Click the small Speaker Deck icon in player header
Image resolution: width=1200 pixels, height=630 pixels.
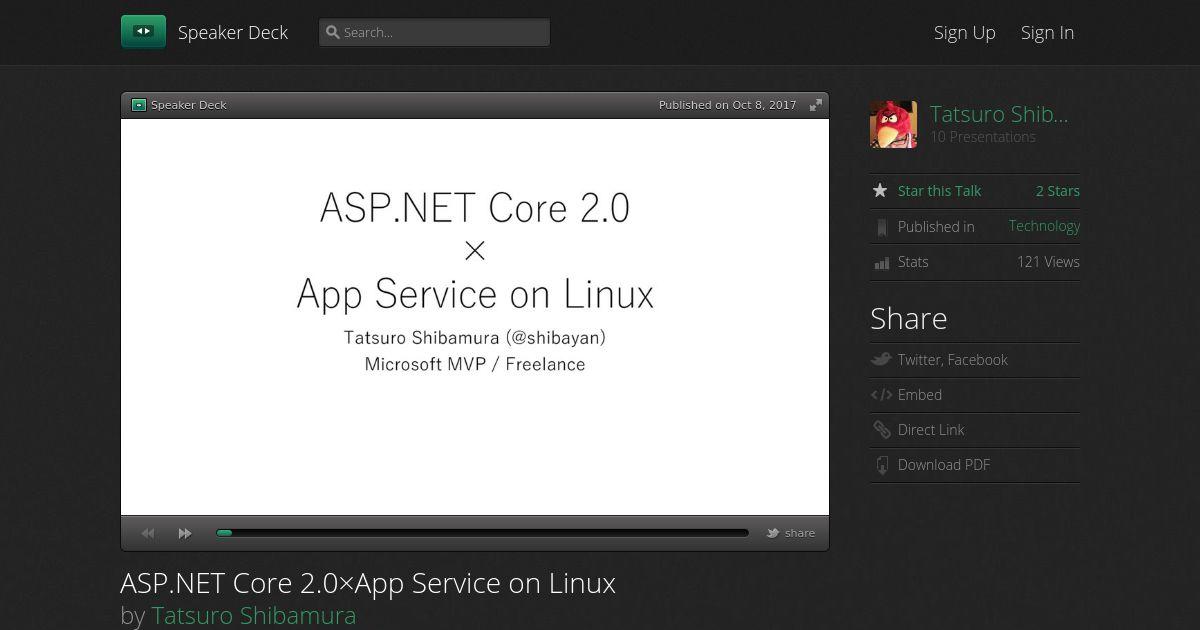139,105
